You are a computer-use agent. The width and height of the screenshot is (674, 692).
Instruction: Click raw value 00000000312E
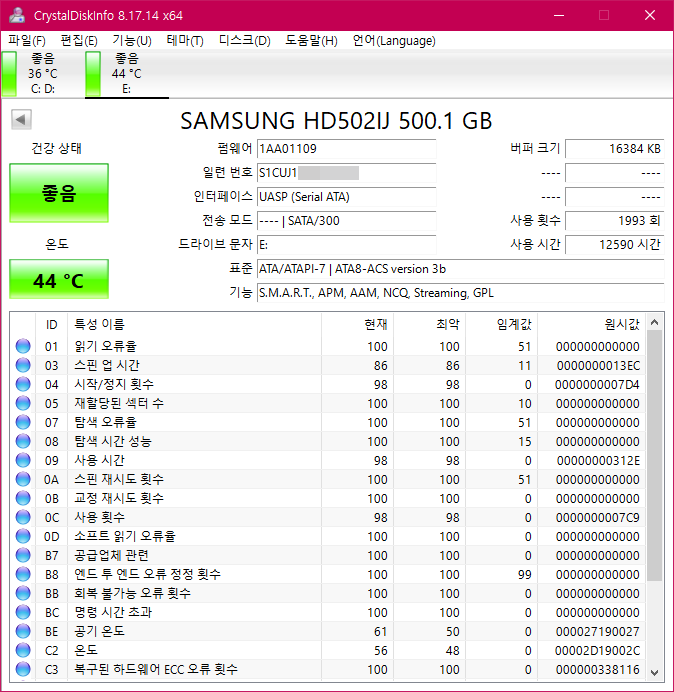tap(598, 460)
